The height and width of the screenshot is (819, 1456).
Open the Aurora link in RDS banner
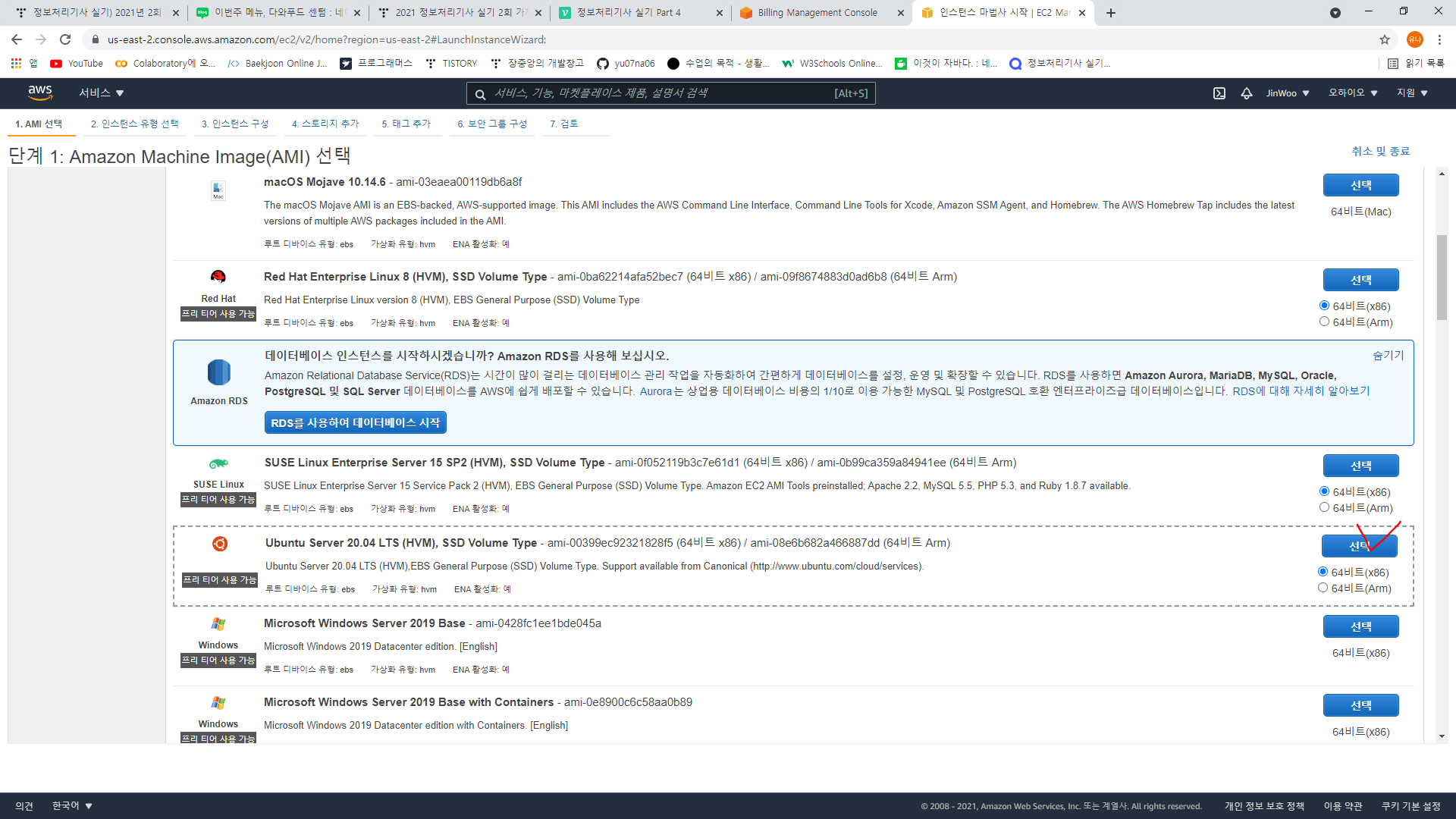click(656, 391)
